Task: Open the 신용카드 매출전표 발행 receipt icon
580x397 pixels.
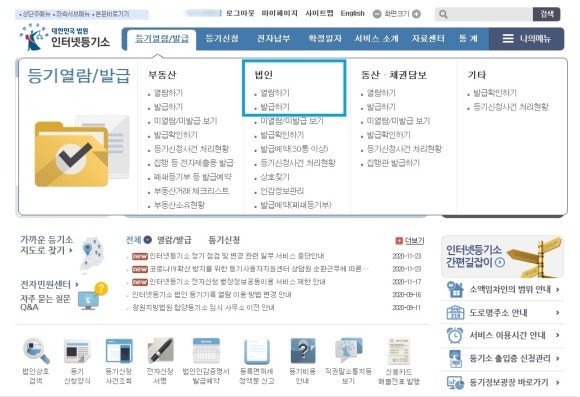Action: (398, 351)
